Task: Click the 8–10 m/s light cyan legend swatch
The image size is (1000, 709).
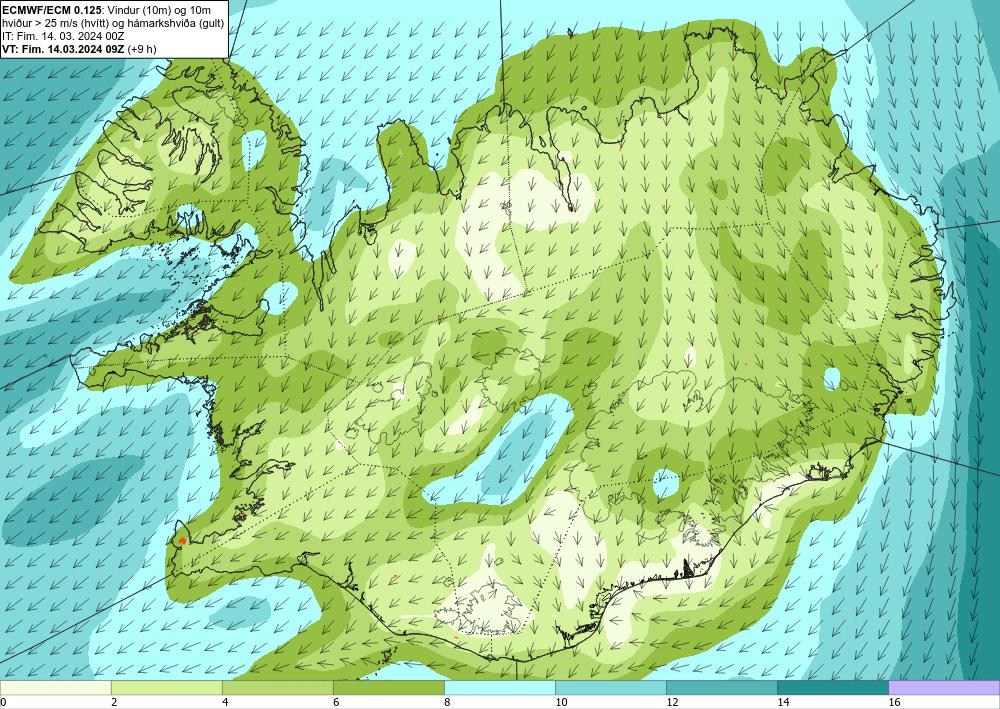Action: (499, 688)
